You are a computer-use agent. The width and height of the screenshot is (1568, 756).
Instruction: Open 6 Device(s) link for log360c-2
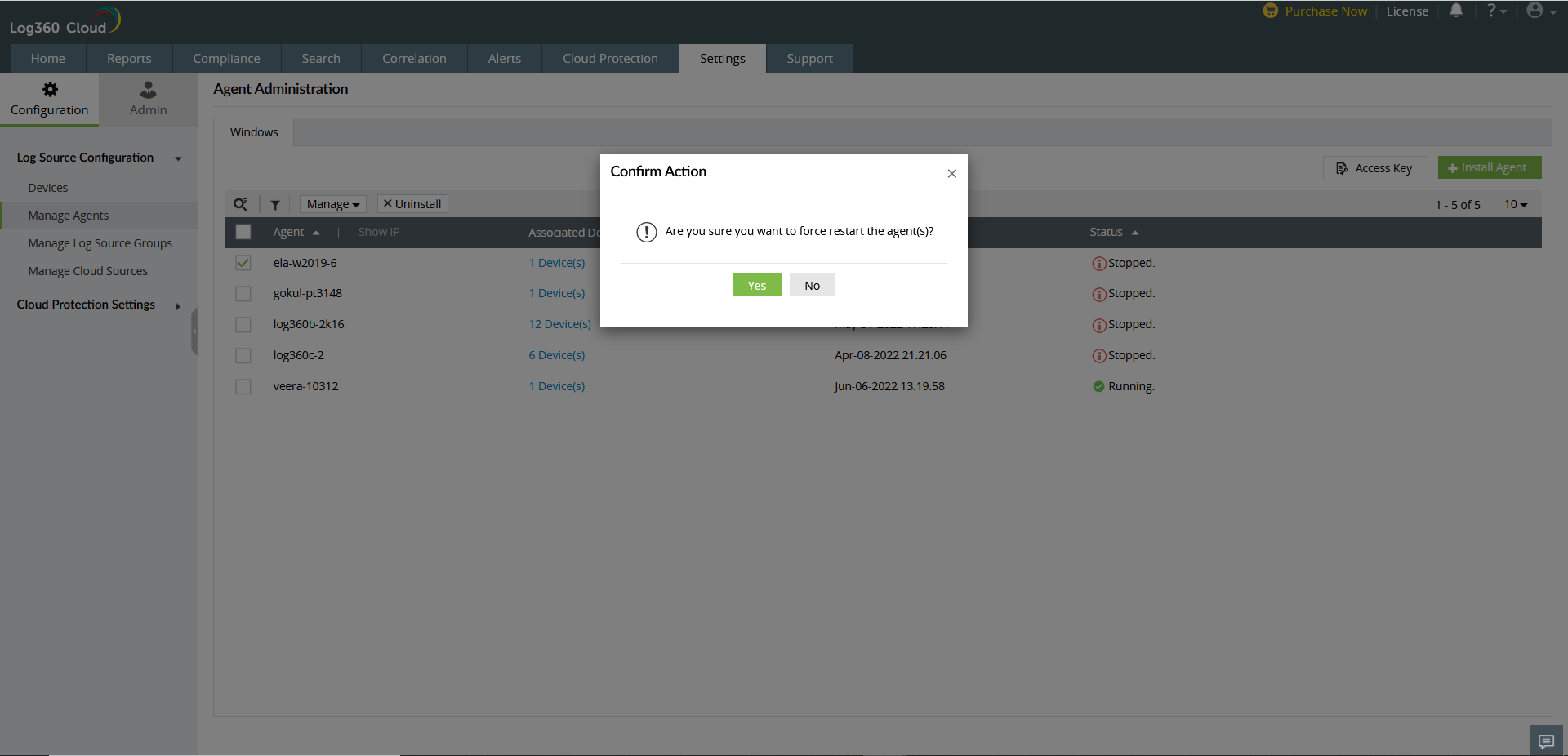pyautogui.click(x=557, y=355)
